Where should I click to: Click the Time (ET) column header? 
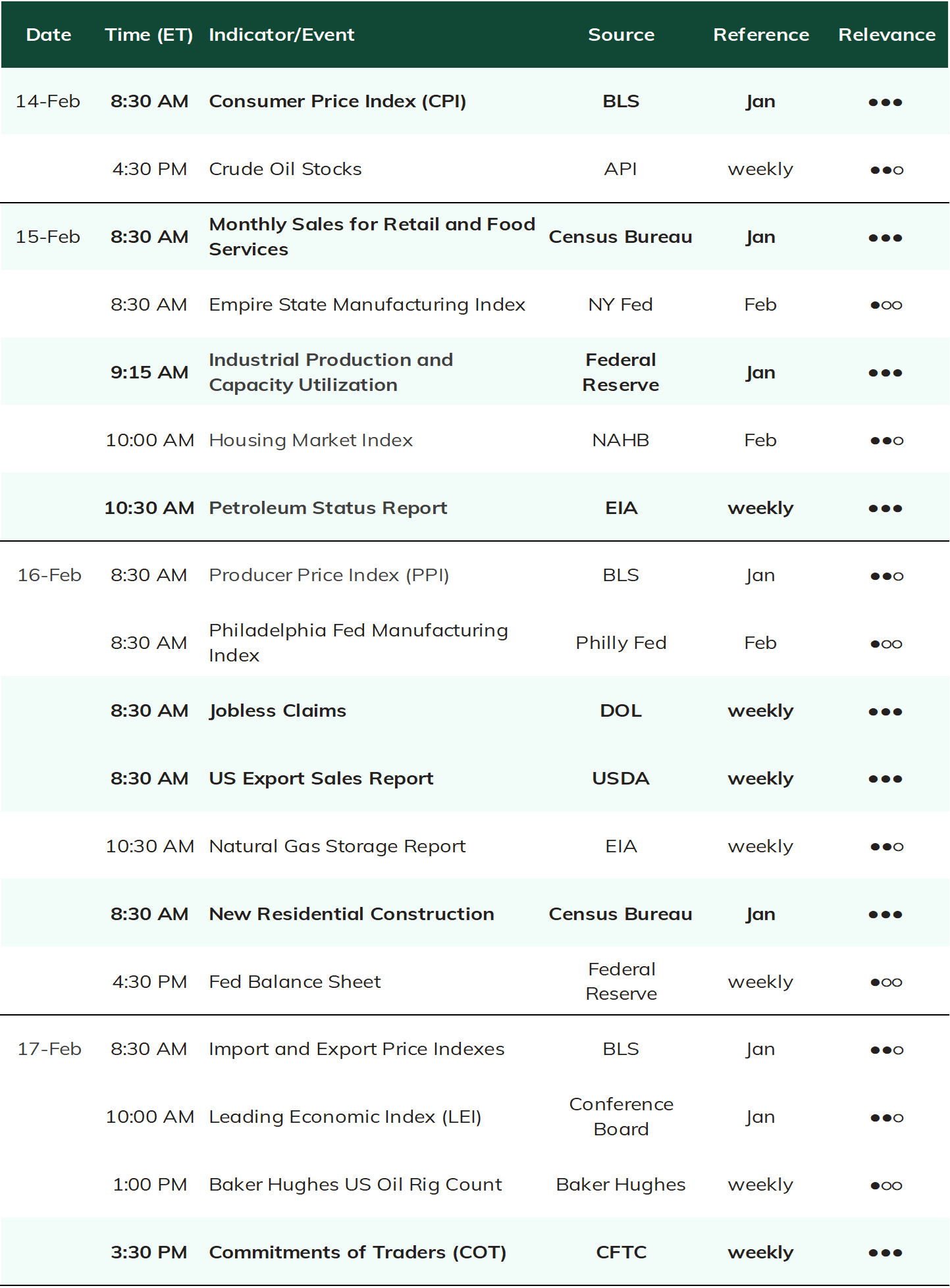149,36
